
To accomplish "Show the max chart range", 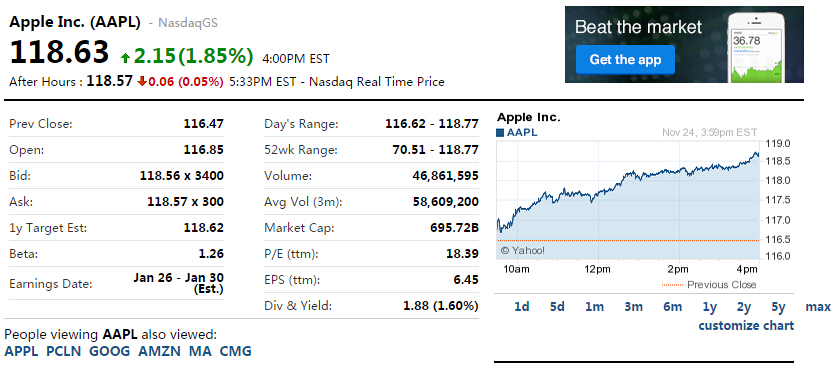I will [818, 307].
